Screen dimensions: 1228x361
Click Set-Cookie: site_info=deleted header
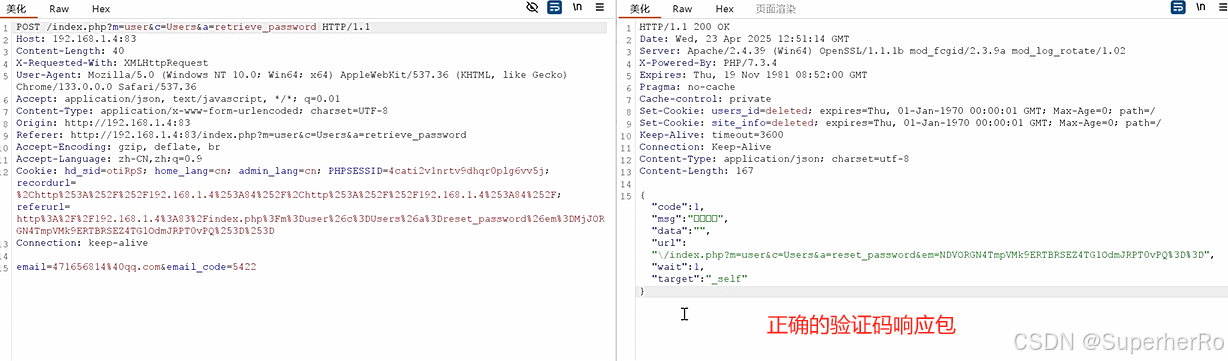(x=900, y=122)
